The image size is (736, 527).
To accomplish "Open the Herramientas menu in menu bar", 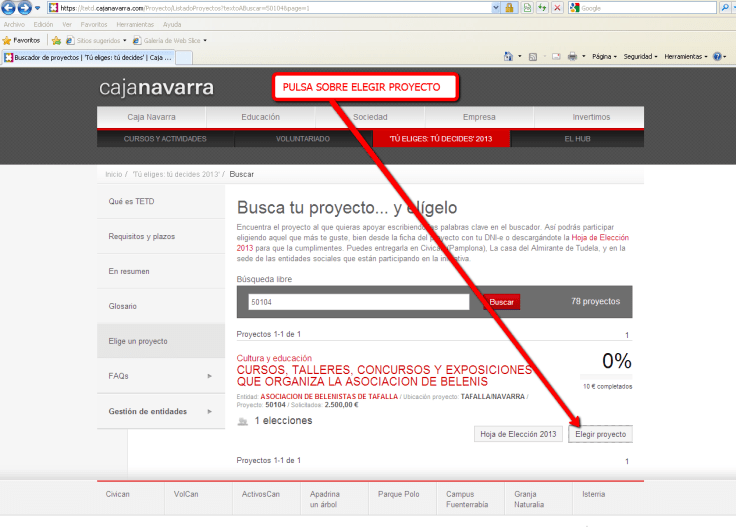I will [x=135, y=24].
